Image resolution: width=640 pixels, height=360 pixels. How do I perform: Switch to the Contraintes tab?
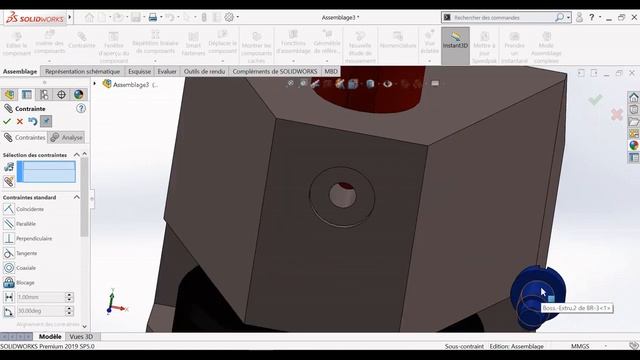click(24, 138)
